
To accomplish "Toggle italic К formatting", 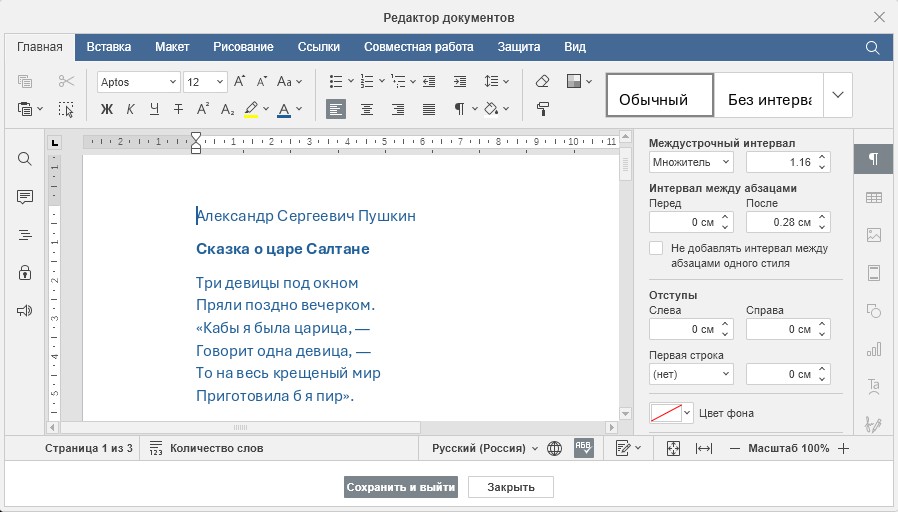I will click(131, 109).
